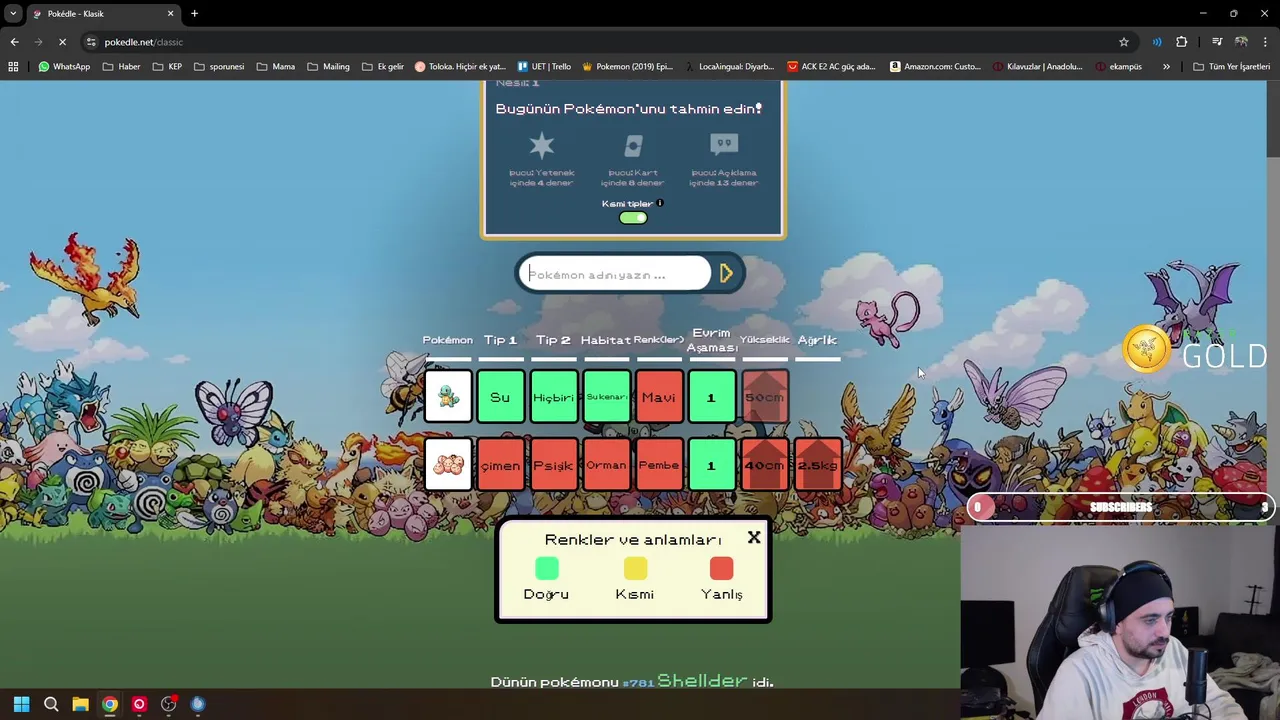This screenshot has width=1280, height=720.
Task: Open the ACK E2 AC güç ada... bookmark
Action: point(832,67)
